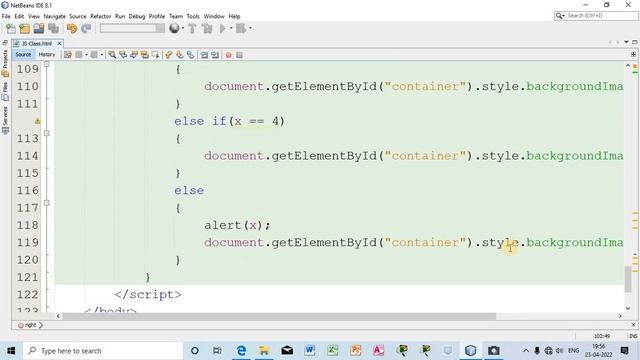Image resolution: width=640 pixels, height=360 pixels.
Task: Click the Find Selection magnifier icon
Action: (112, 55)
